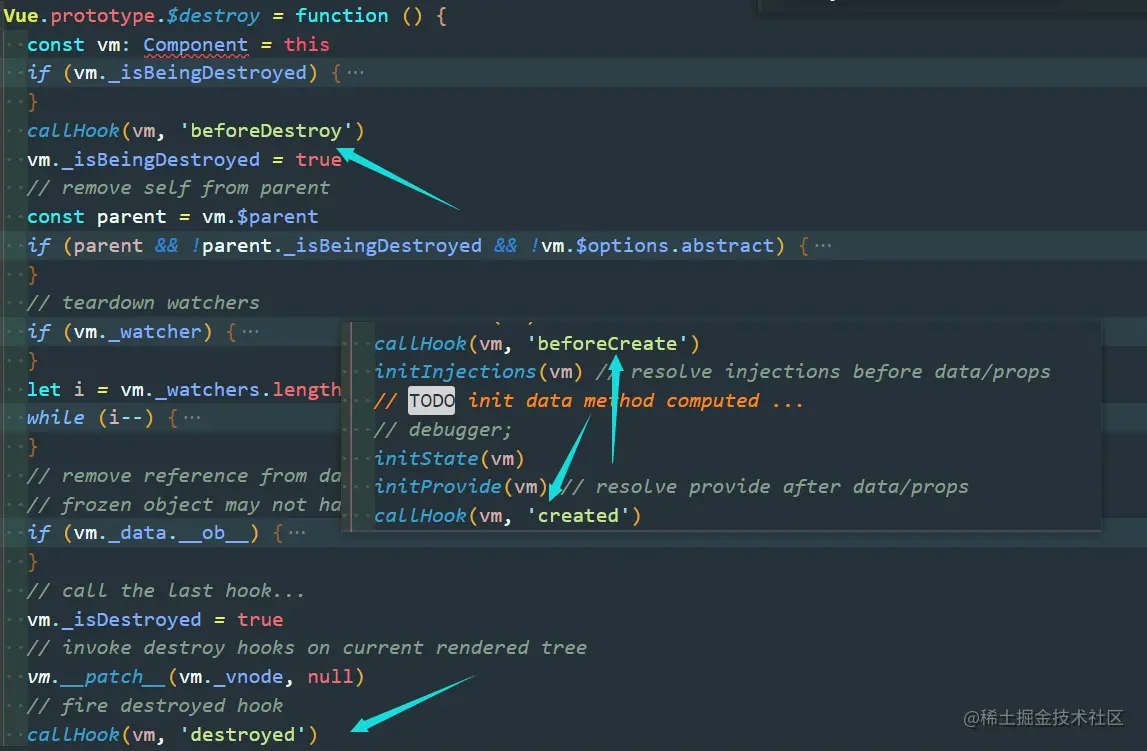The image size is (1147, 751).
Task: Expand folded if (vm._watcher) block
Action: click(x=250, y=332)
